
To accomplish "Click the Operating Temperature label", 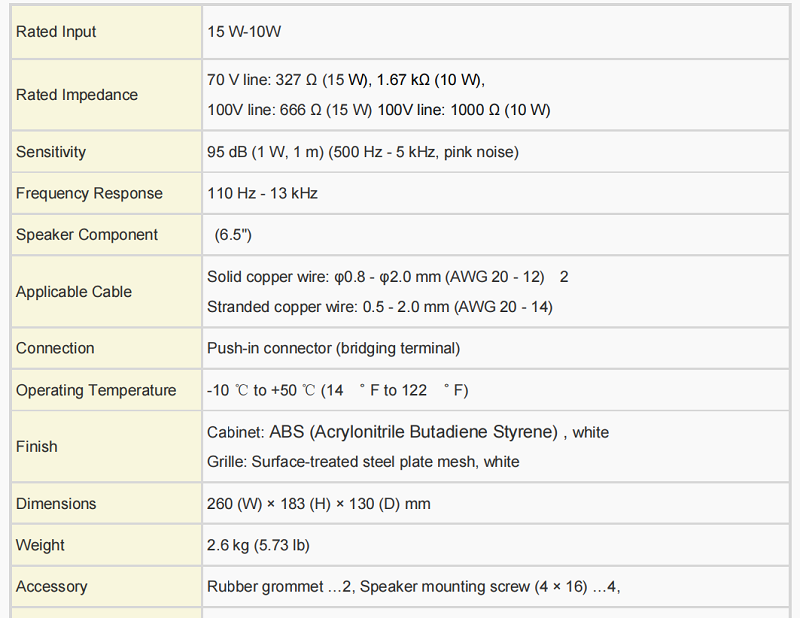I will pos(96,390).
